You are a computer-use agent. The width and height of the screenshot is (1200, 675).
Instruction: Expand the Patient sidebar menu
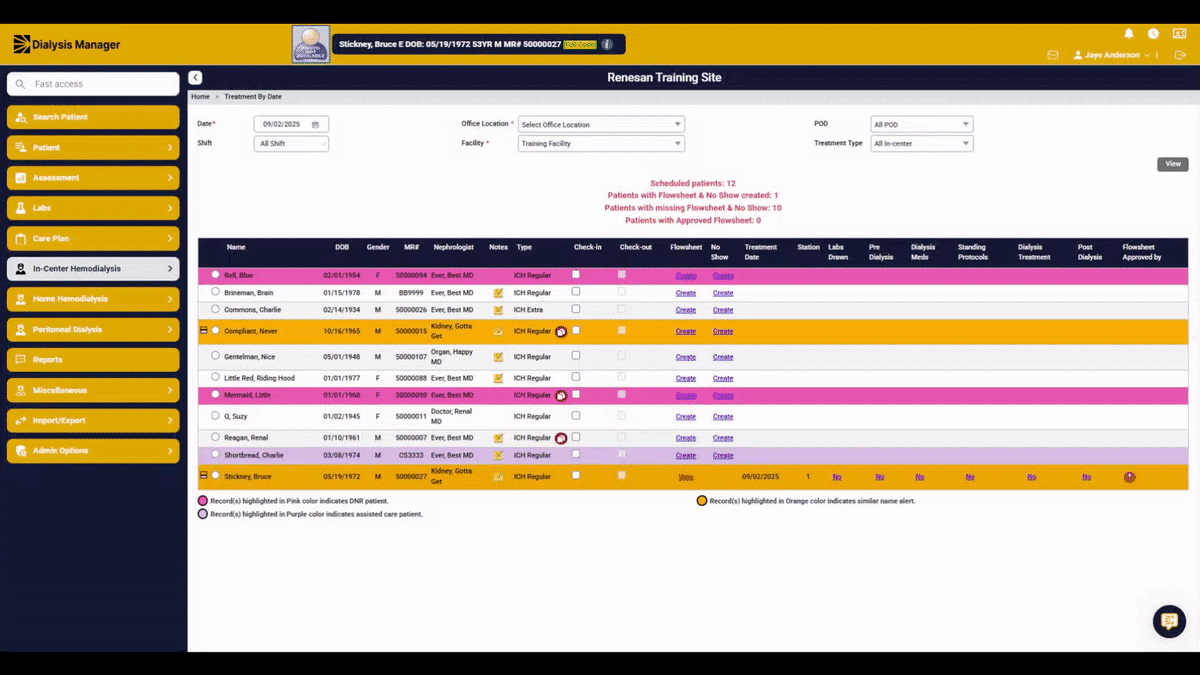(x=93, y=148)
